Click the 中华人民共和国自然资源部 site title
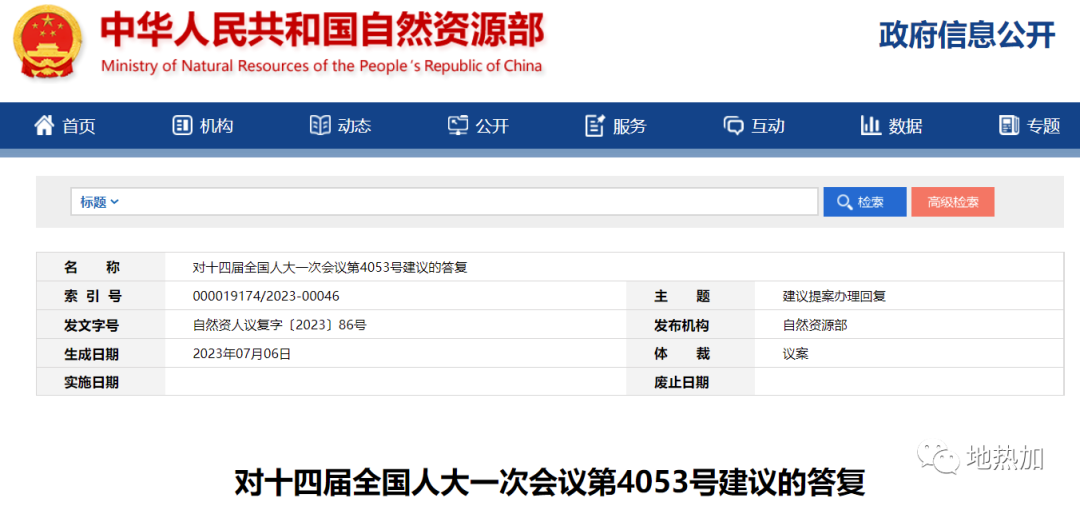Image resolution: width=1080 pixels, height=506 pixels. 322,32
